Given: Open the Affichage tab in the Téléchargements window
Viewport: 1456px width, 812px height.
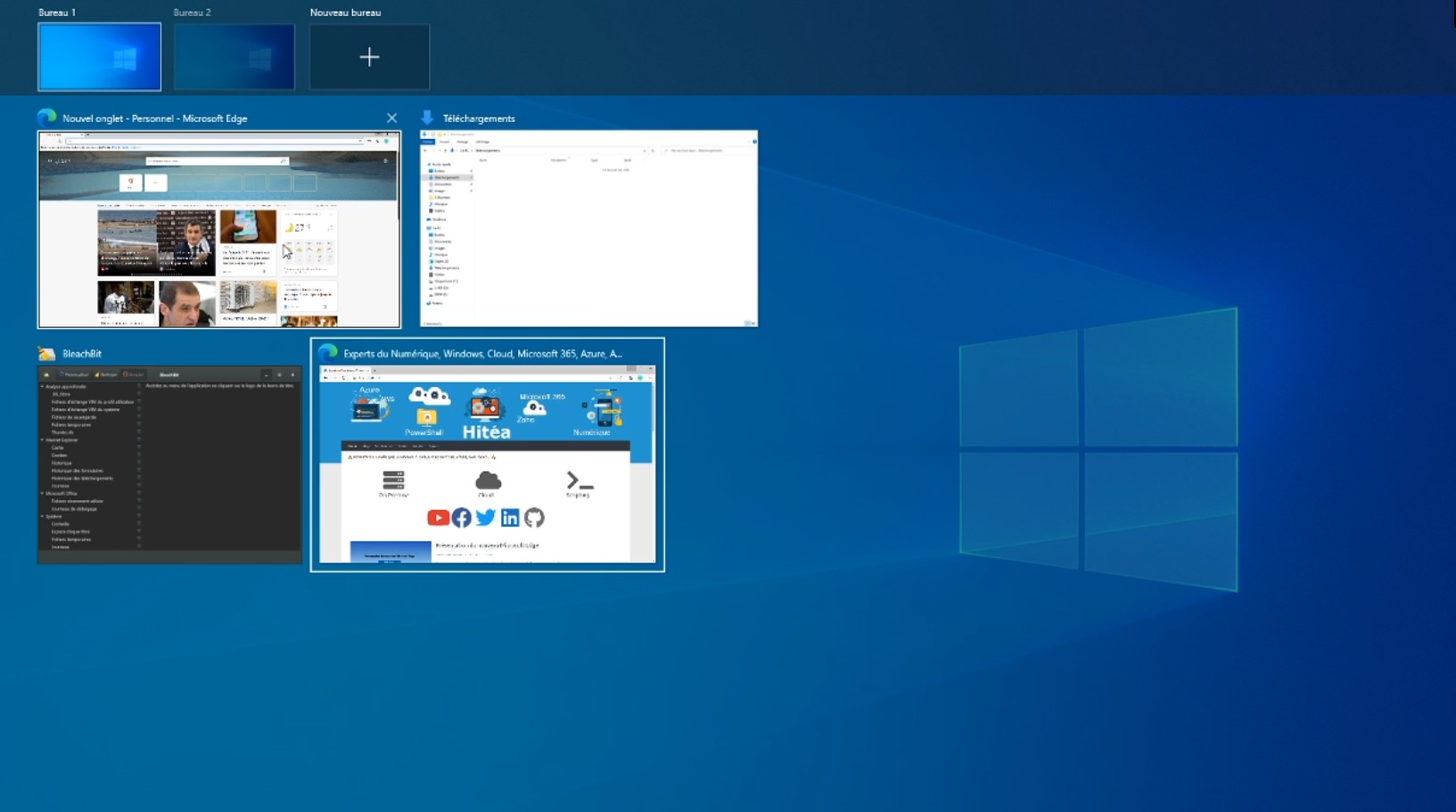Looking at the screenshot, I should [x=482, y=142].
